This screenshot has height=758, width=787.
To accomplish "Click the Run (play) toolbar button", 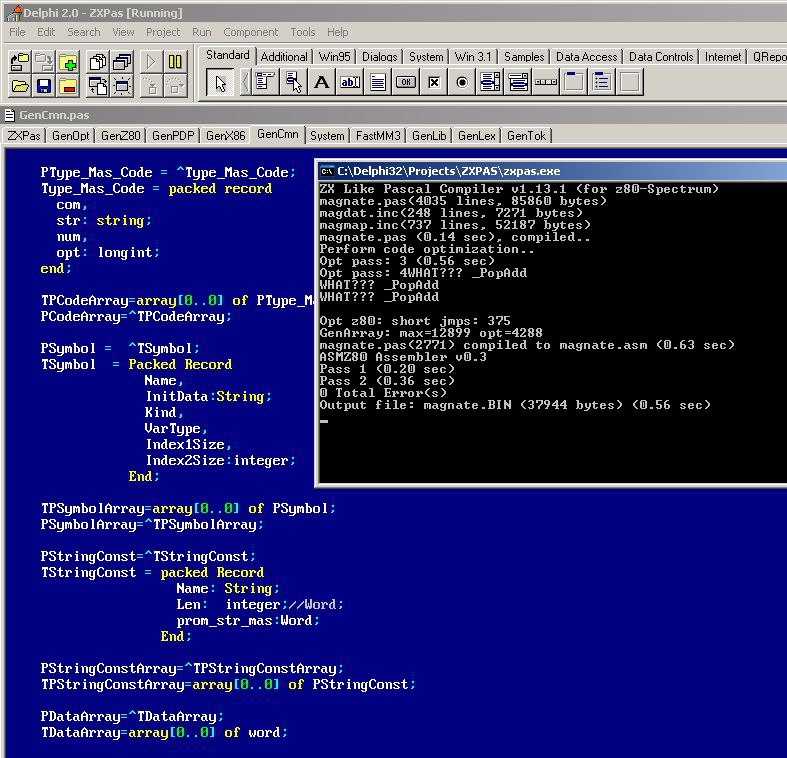I will coord(151,62).
